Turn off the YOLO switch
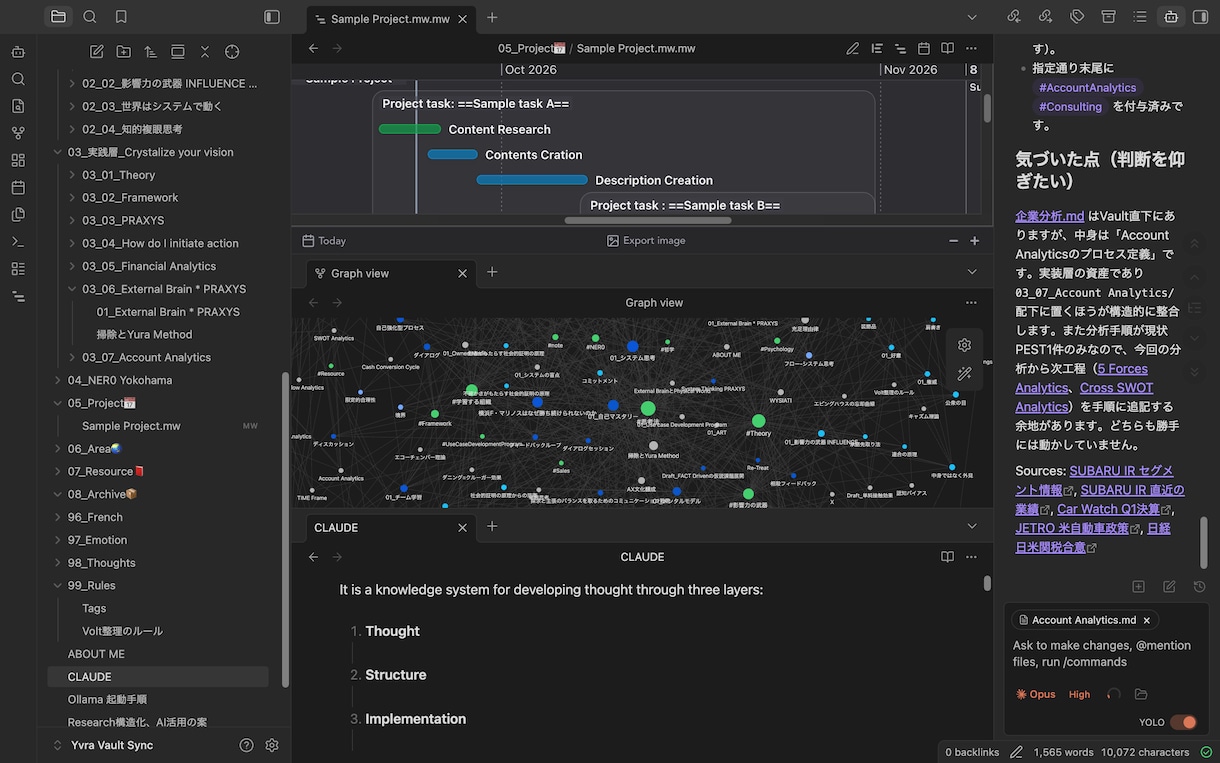The image size is (1220, 763). point(1183,723)
